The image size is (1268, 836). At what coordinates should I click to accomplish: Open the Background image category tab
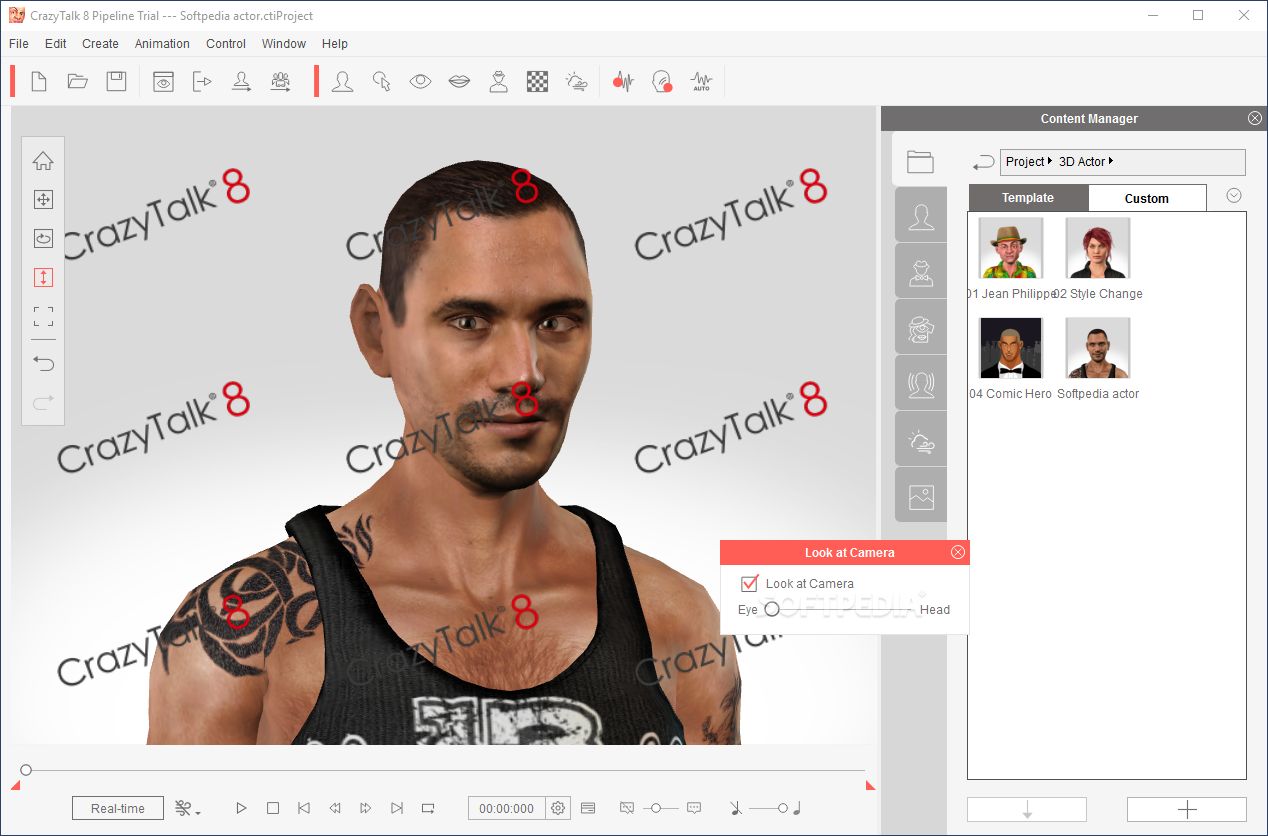[x=921, y=496]
